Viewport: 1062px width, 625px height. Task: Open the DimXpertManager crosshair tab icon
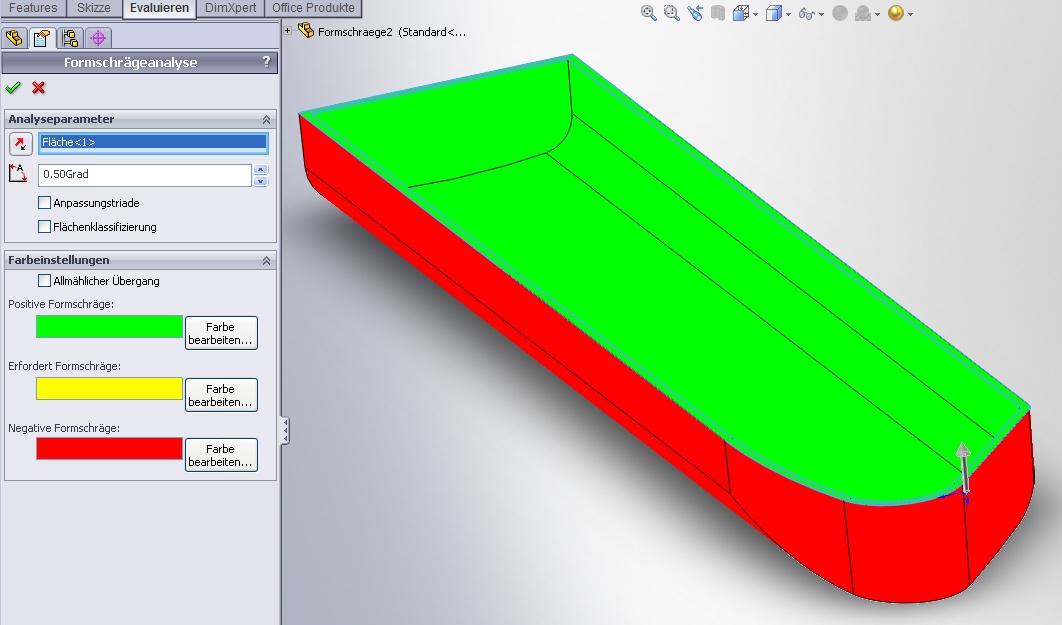pos(98,38)
